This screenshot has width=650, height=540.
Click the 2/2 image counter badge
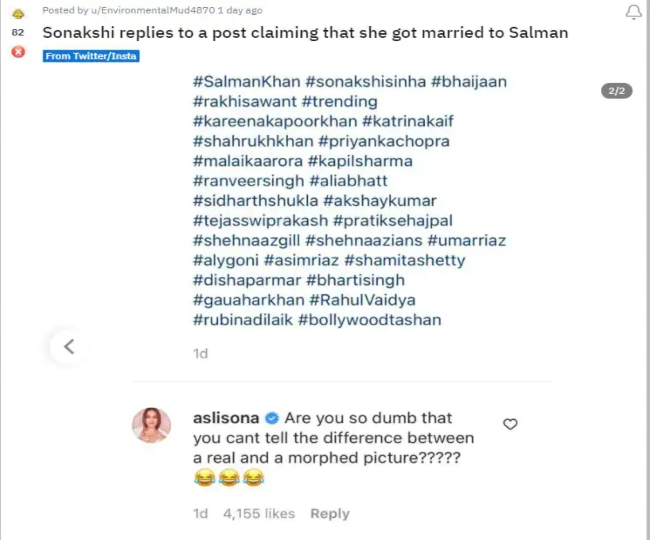tap(617, 91)
